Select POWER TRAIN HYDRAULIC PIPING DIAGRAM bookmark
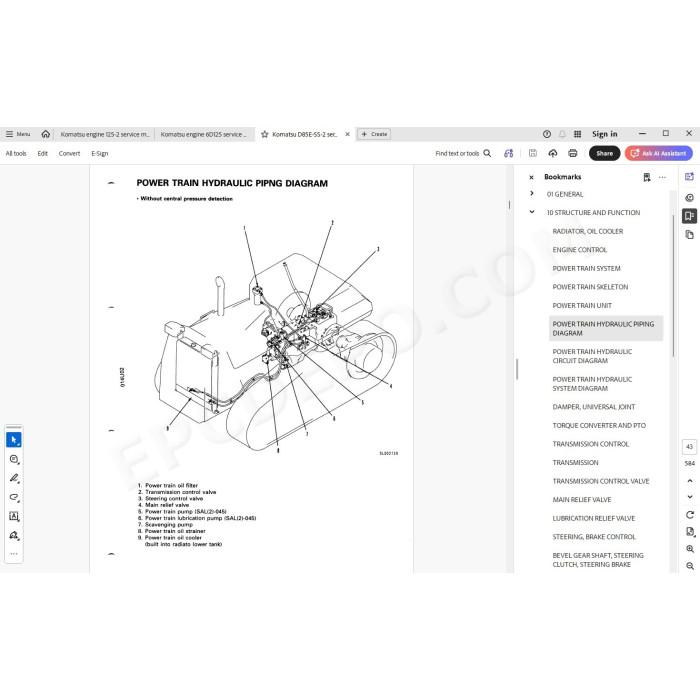700x700 pixels. [x=606, y=329]
